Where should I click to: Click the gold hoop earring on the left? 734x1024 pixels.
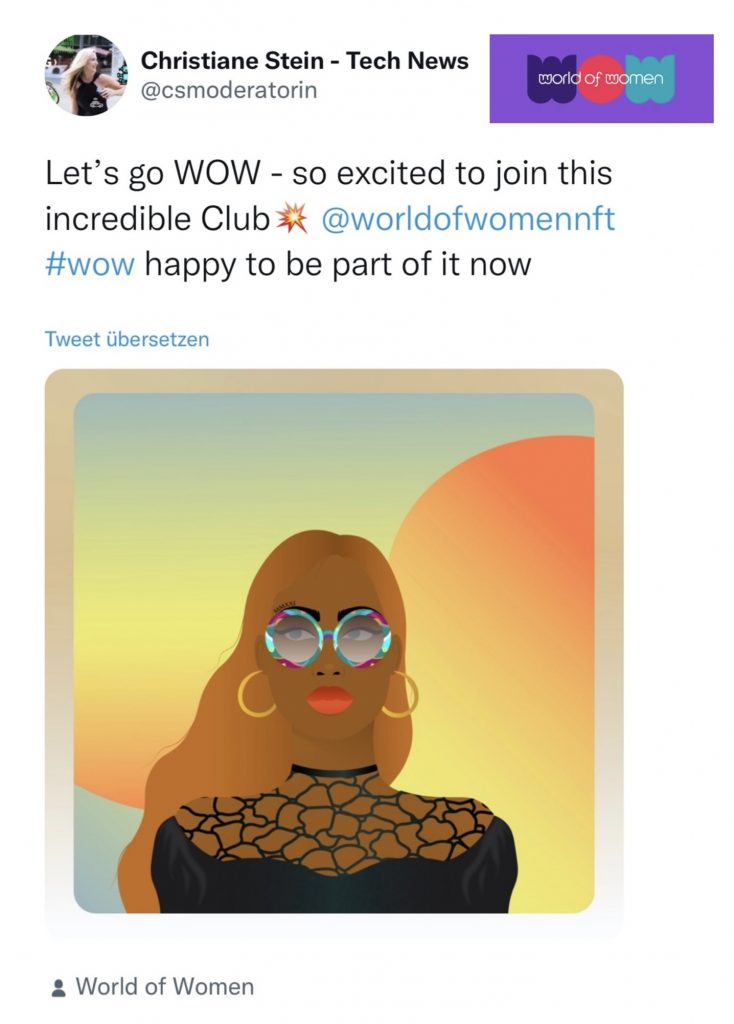(256, 694)
